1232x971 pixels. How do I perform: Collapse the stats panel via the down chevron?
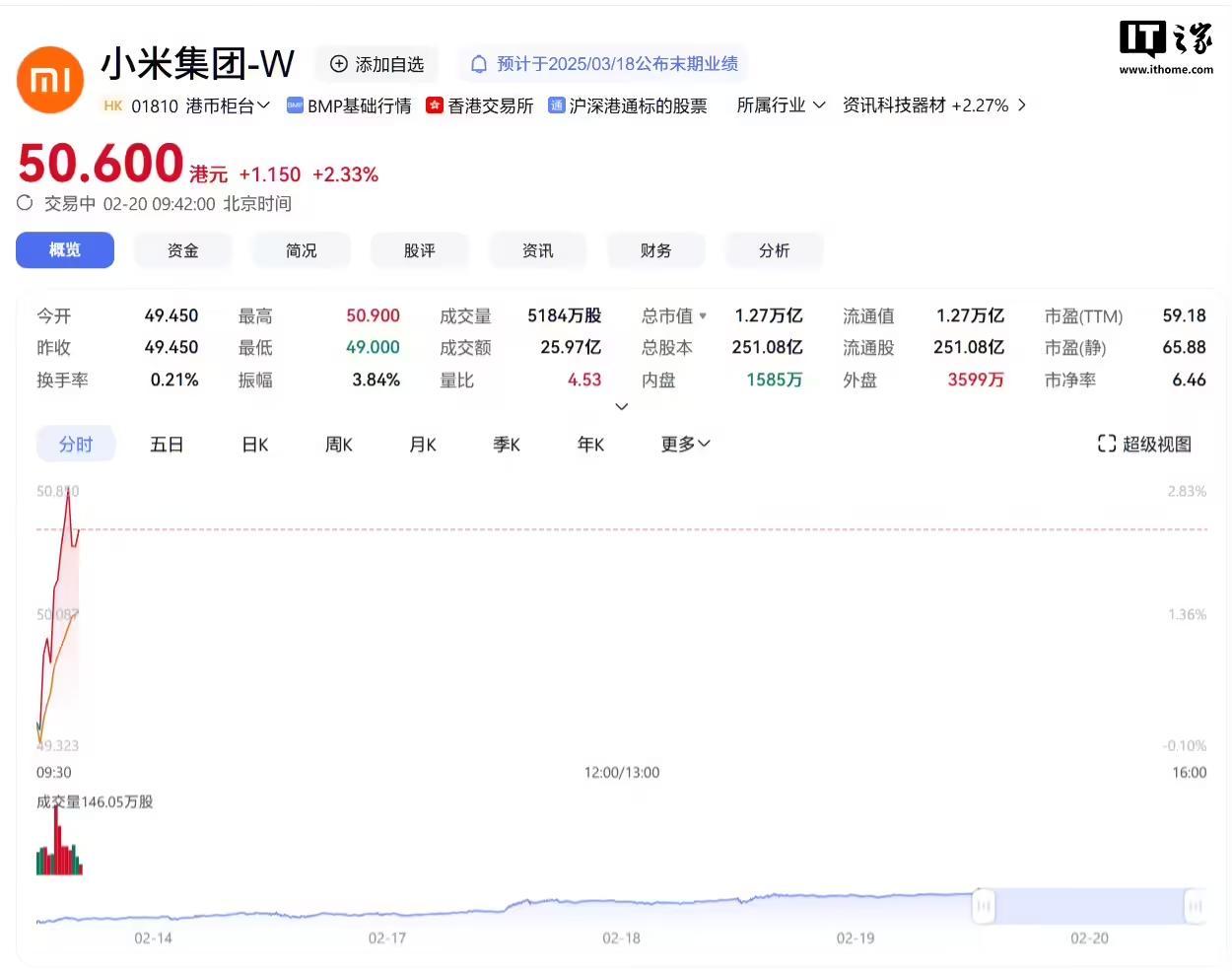(621, 406)
